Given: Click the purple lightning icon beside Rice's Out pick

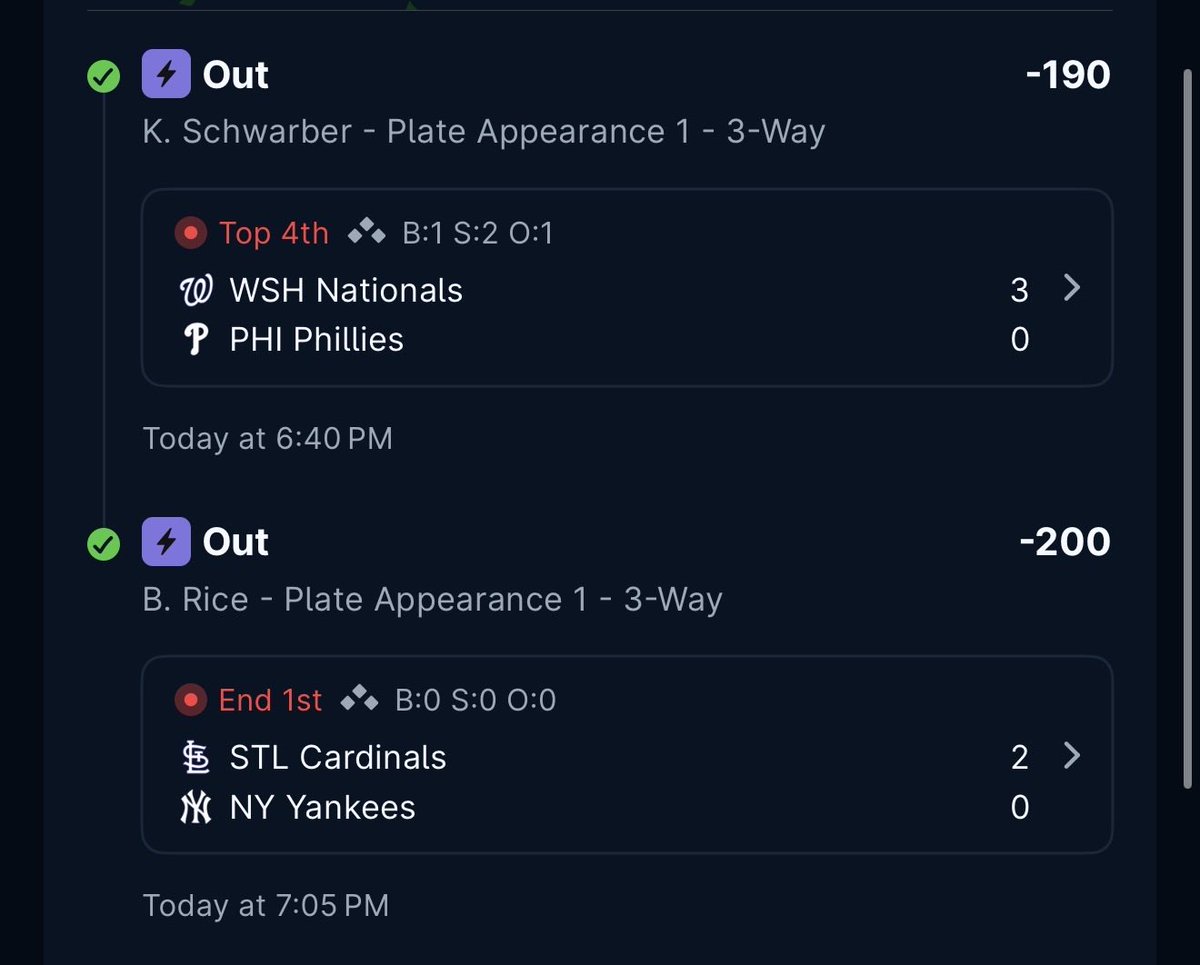Looking at the screenshot, I should [166, 542].
